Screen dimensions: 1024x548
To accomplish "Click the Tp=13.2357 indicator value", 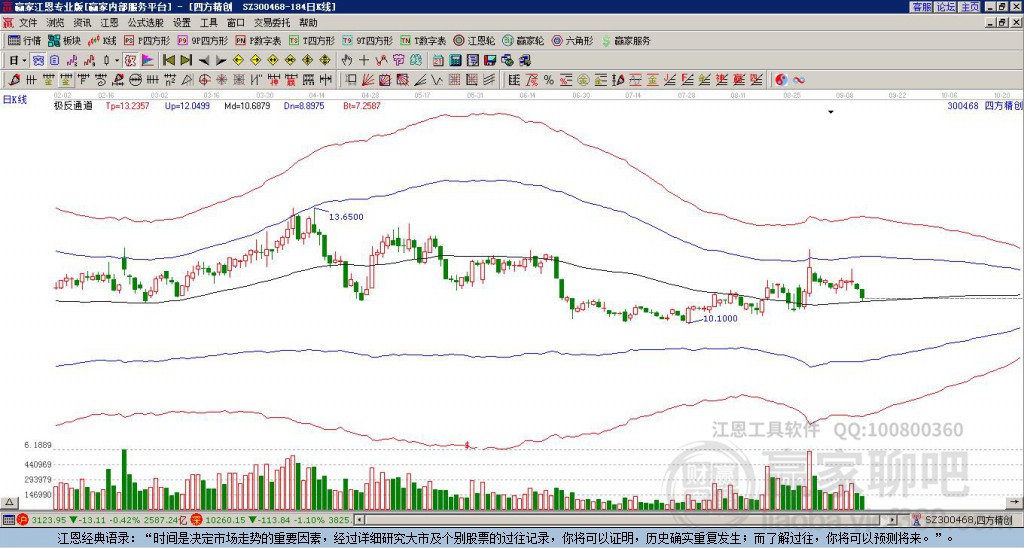I will coord(127,105).
